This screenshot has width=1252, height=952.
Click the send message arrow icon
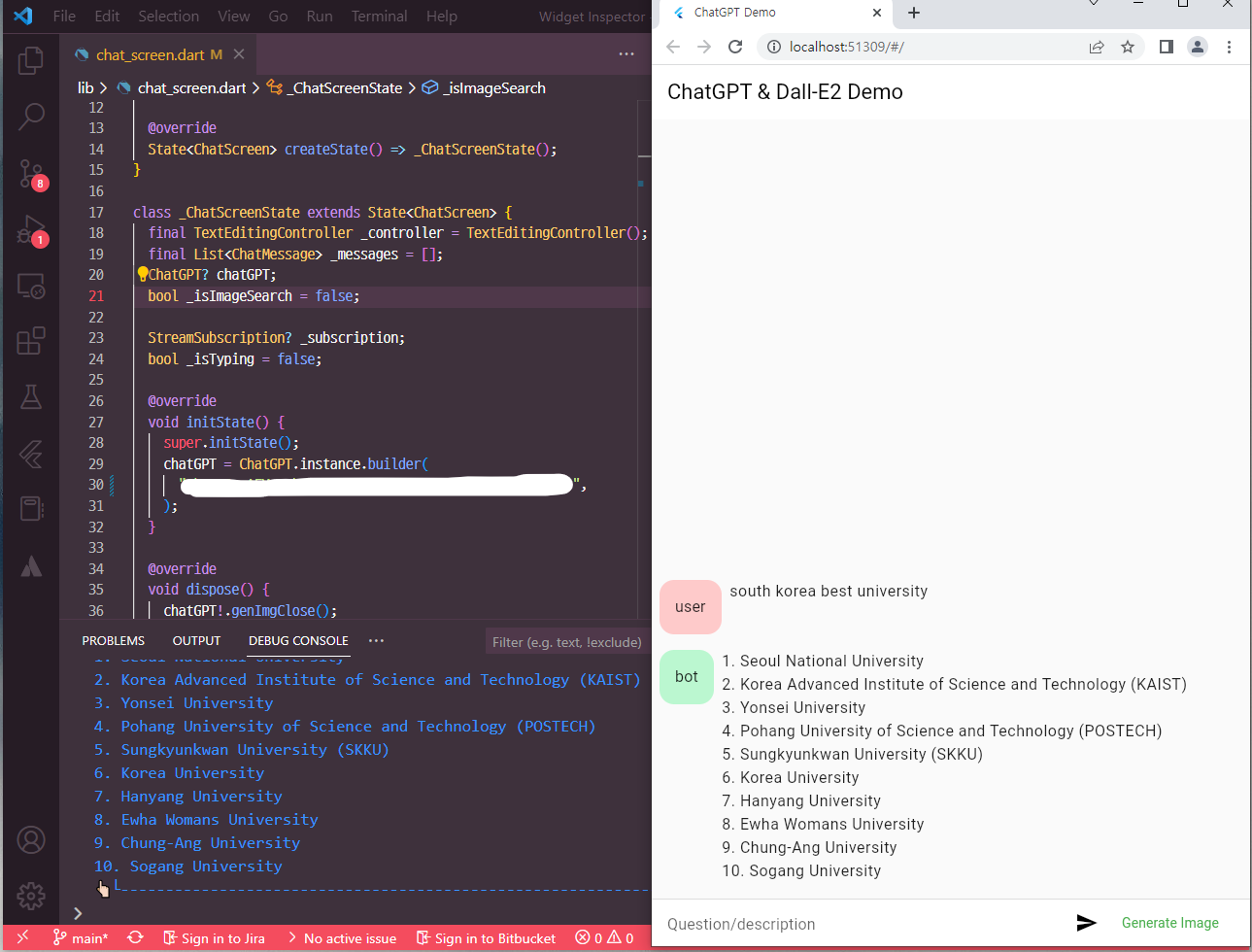coord(1087,923)
